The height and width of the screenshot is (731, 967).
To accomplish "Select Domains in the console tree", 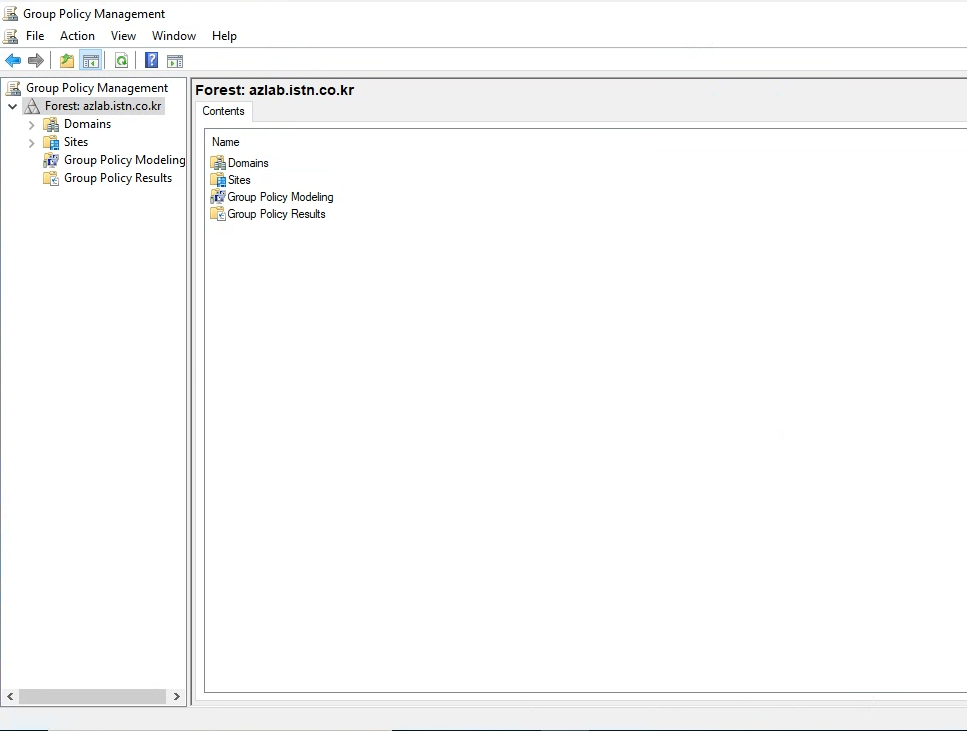I will pos(88,124).
